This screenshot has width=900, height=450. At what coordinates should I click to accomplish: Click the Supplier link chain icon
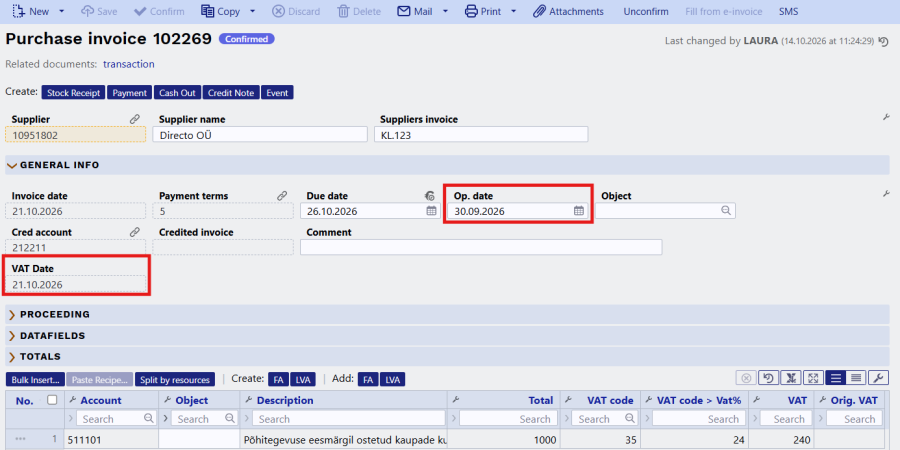click(135, 119)
